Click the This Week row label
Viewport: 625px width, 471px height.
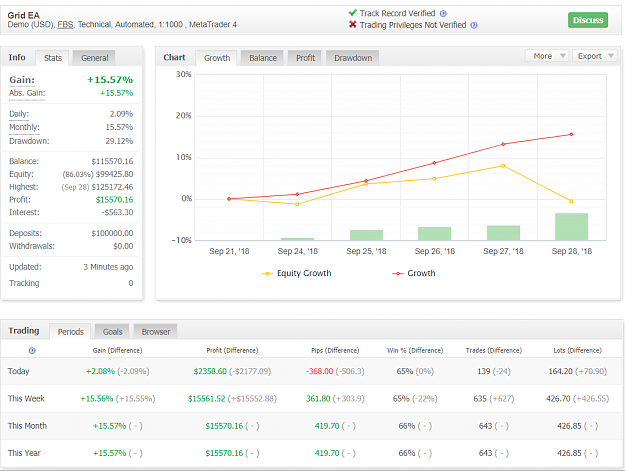(x=26, y=398)
